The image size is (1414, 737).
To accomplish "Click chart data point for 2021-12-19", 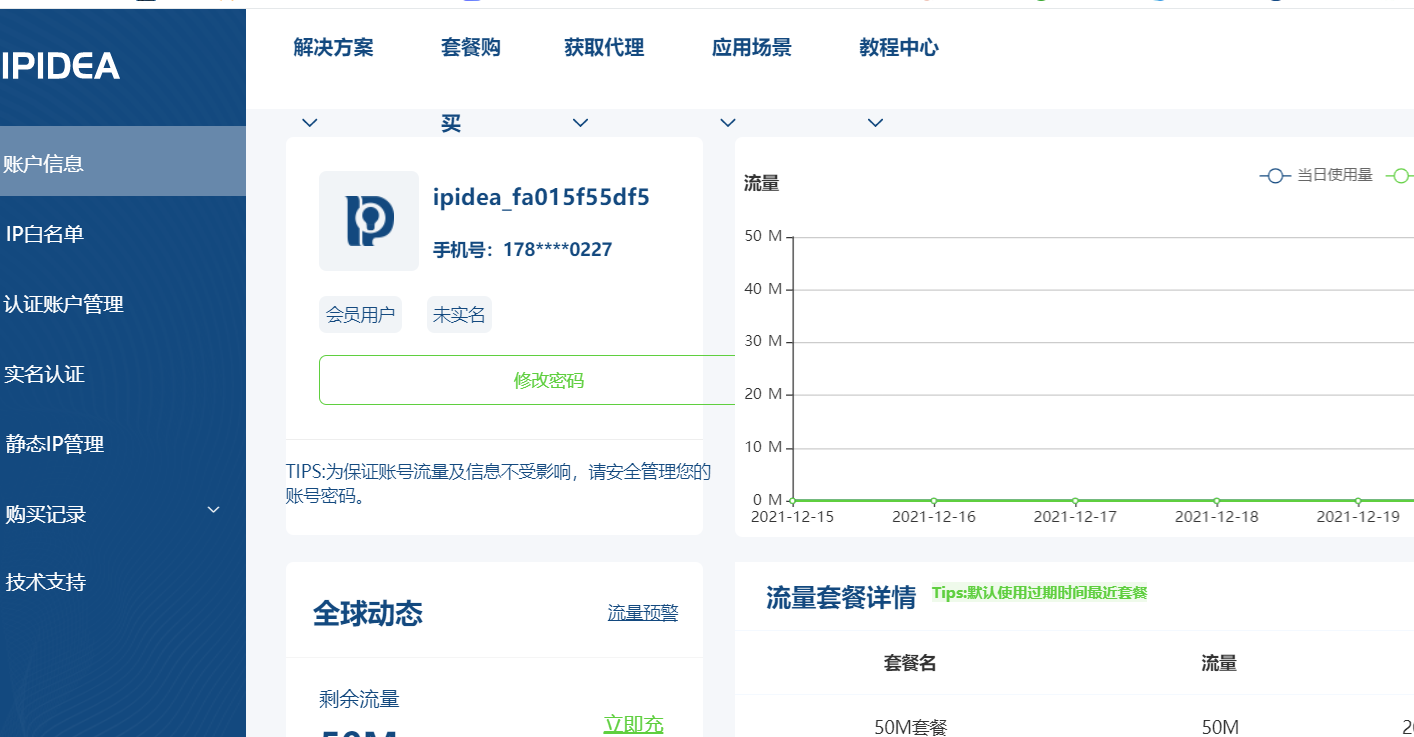I will 1358,500.
